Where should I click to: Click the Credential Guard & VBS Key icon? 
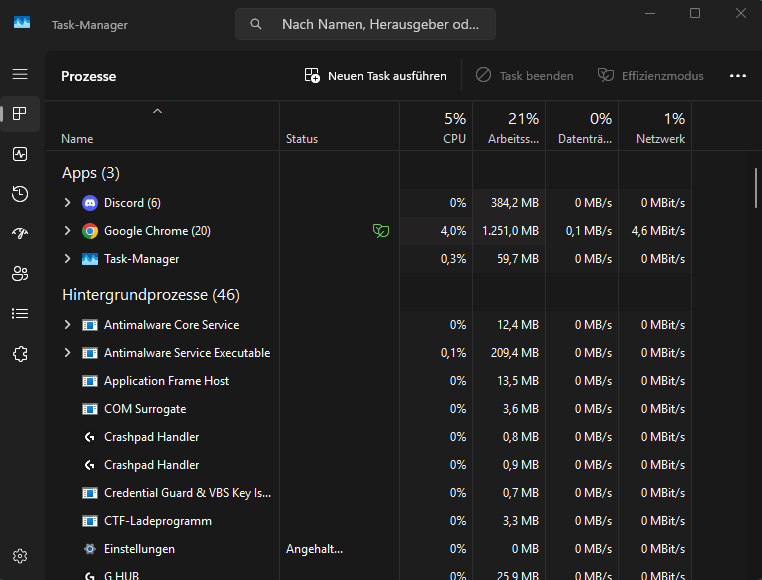click(90, 493)
